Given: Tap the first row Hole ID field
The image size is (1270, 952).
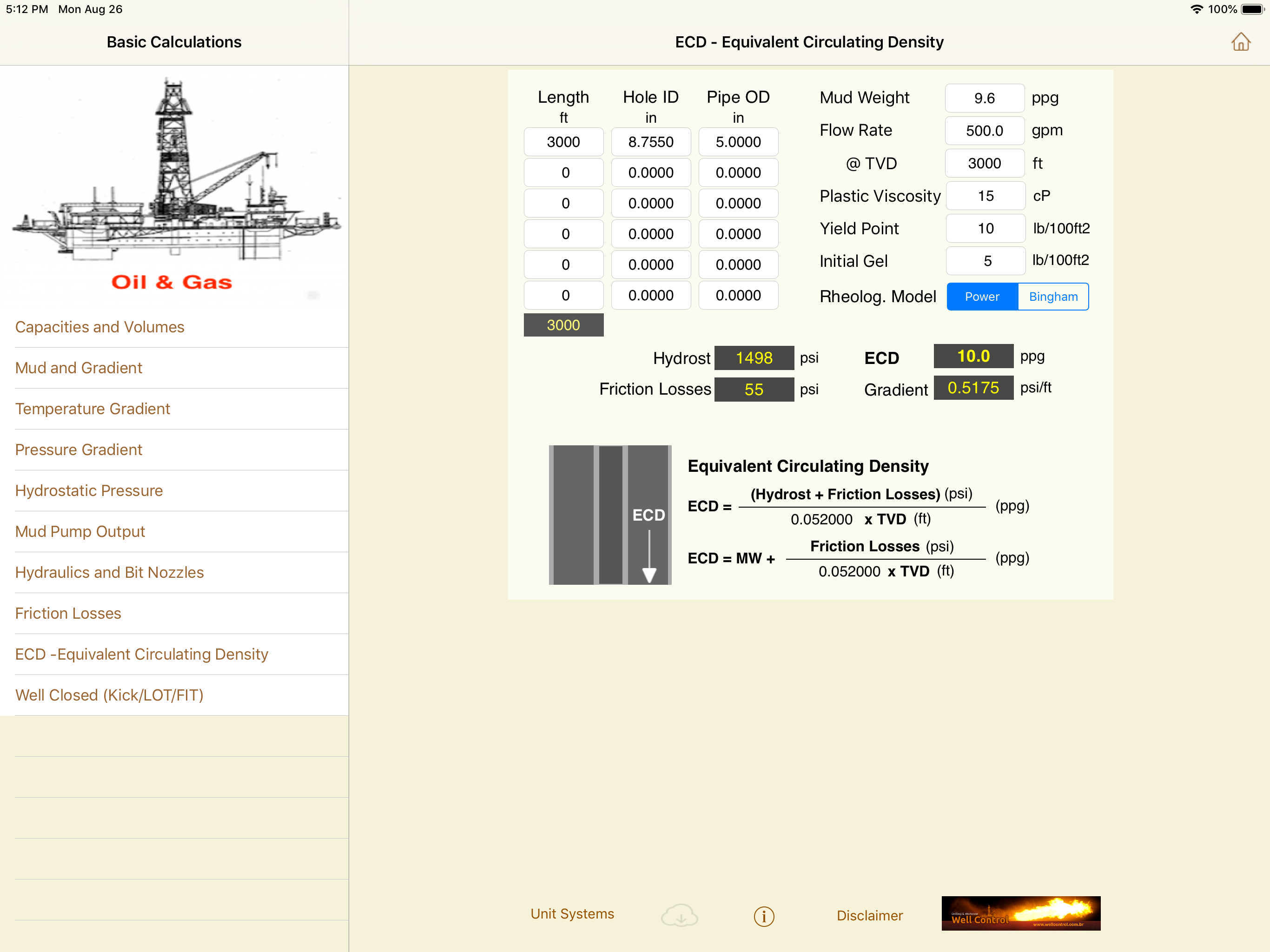Looking at the screenshot, I should [x=650, y=142].
